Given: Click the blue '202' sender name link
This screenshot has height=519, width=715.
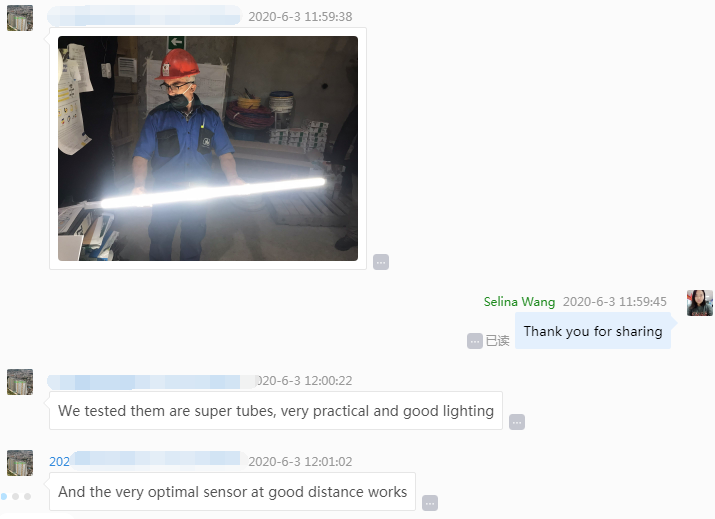Looking at the screenshot, I should pos(59,462).
